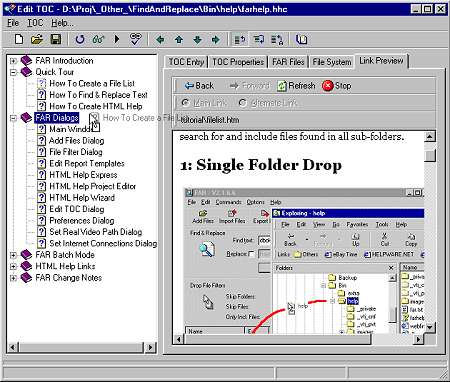Open the TOC menu

35,23
